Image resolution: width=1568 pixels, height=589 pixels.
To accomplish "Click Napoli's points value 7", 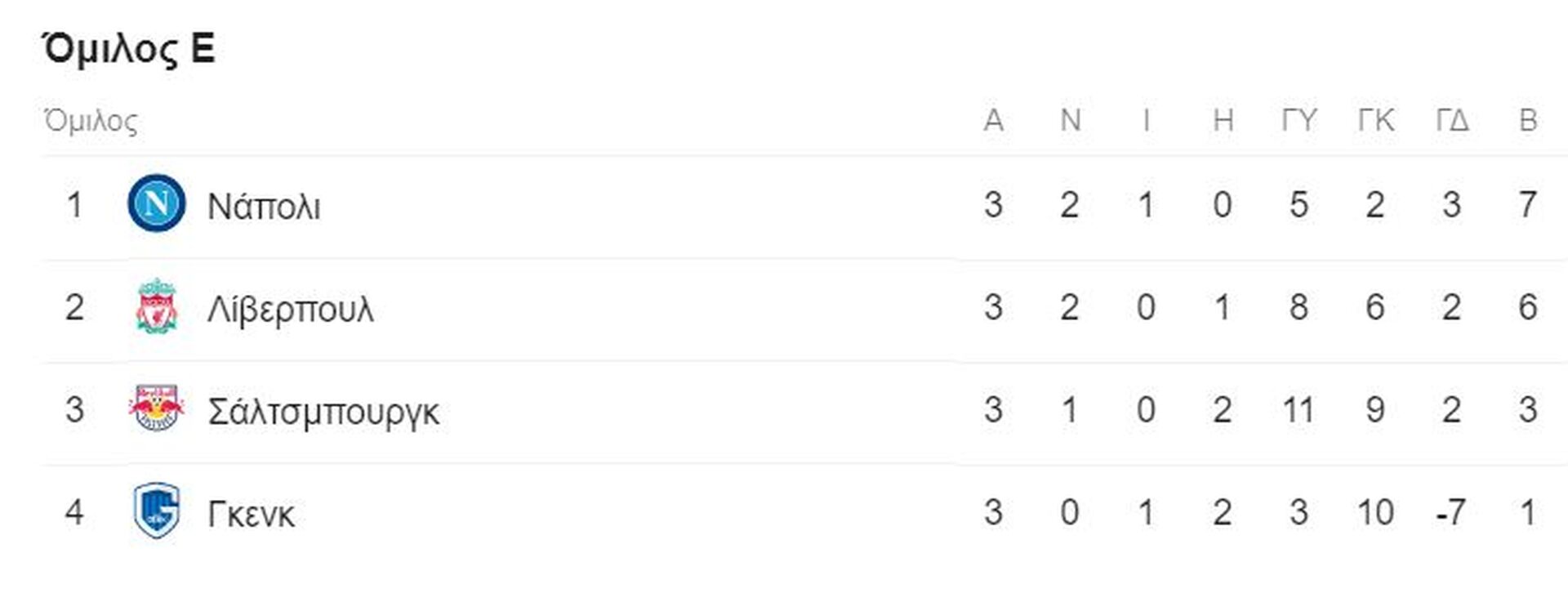I will 1528,205.
